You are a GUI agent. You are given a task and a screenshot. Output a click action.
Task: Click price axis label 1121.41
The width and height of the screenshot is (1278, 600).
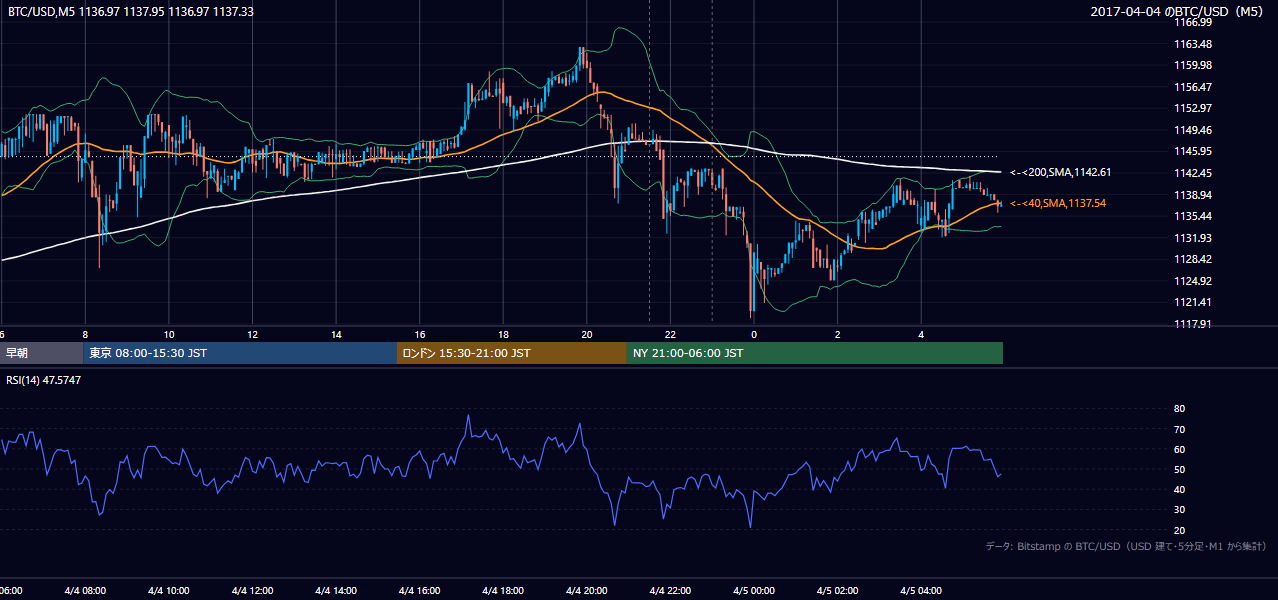tap(1193, 302)
